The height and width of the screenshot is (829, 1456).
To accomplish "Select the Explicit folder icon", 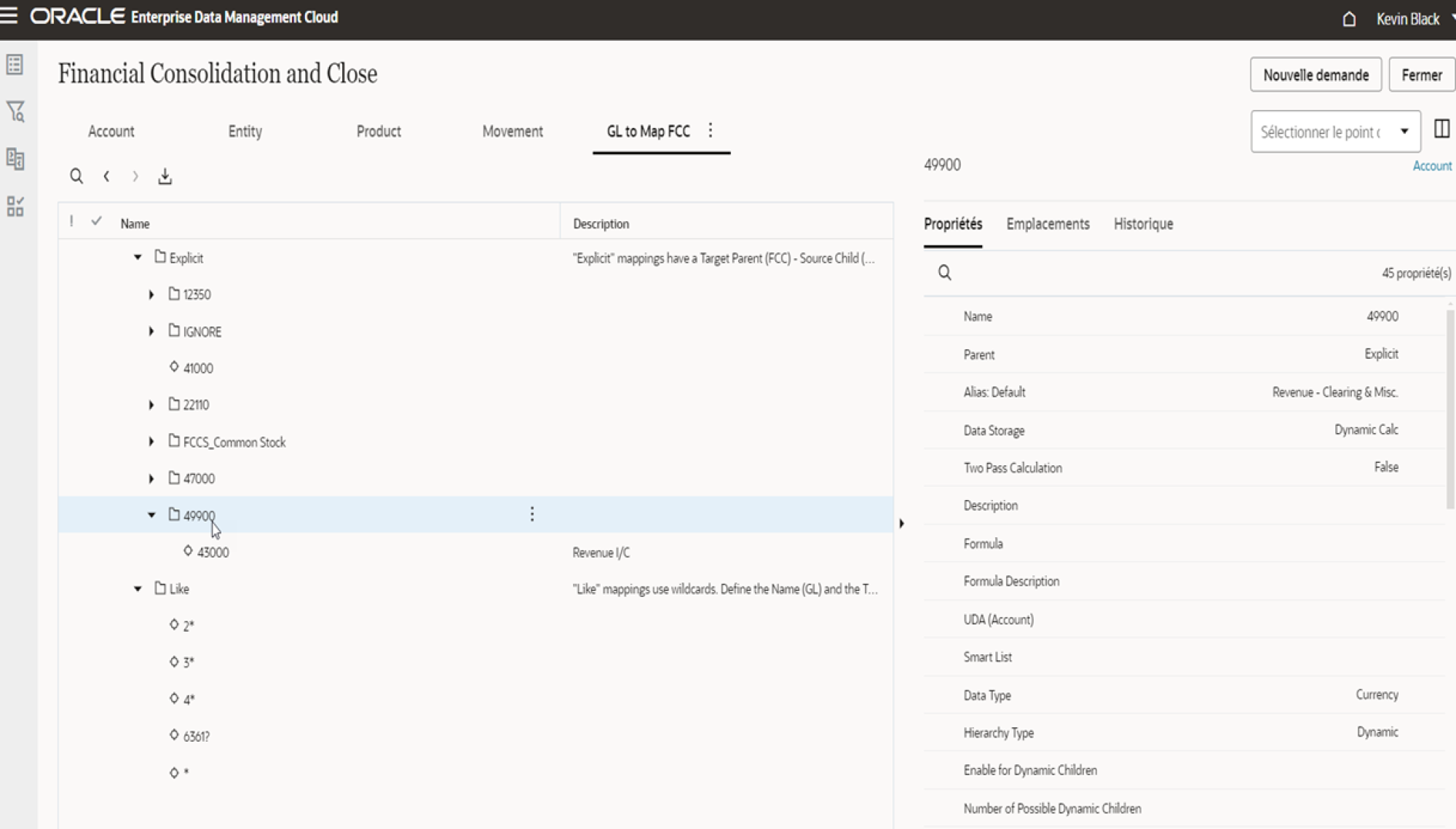I will click(160, 257).
